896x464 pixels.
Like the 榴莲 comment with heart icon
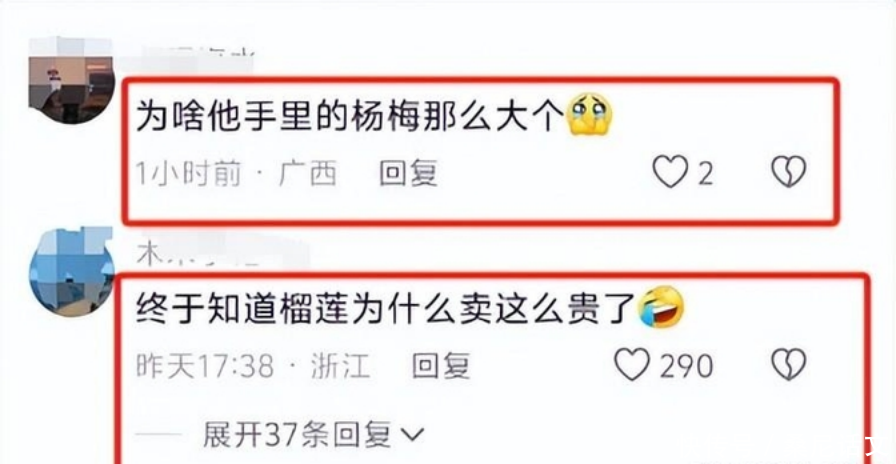point(633,365)
